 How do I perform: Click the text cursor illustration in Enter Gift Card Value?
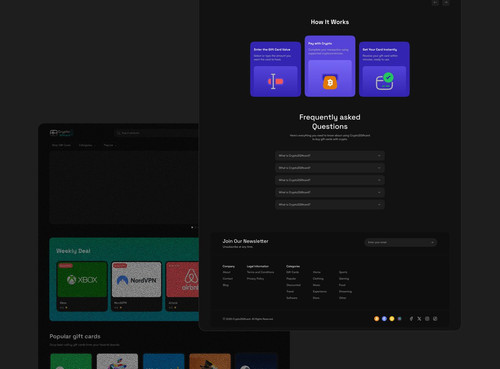tap(275, 81)
